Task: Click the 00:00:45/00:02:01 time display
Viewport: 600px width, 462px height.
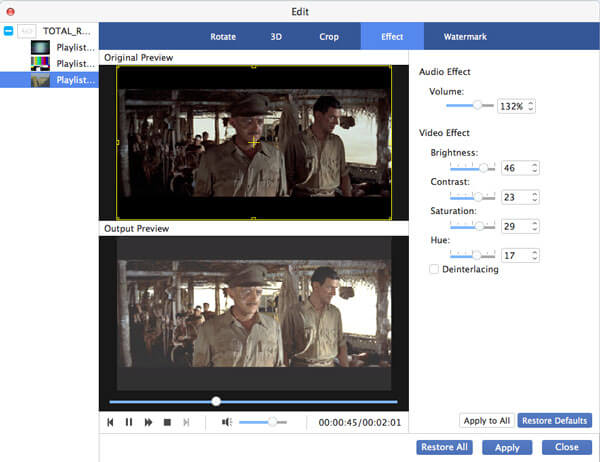Action: [x=360, y=423]
